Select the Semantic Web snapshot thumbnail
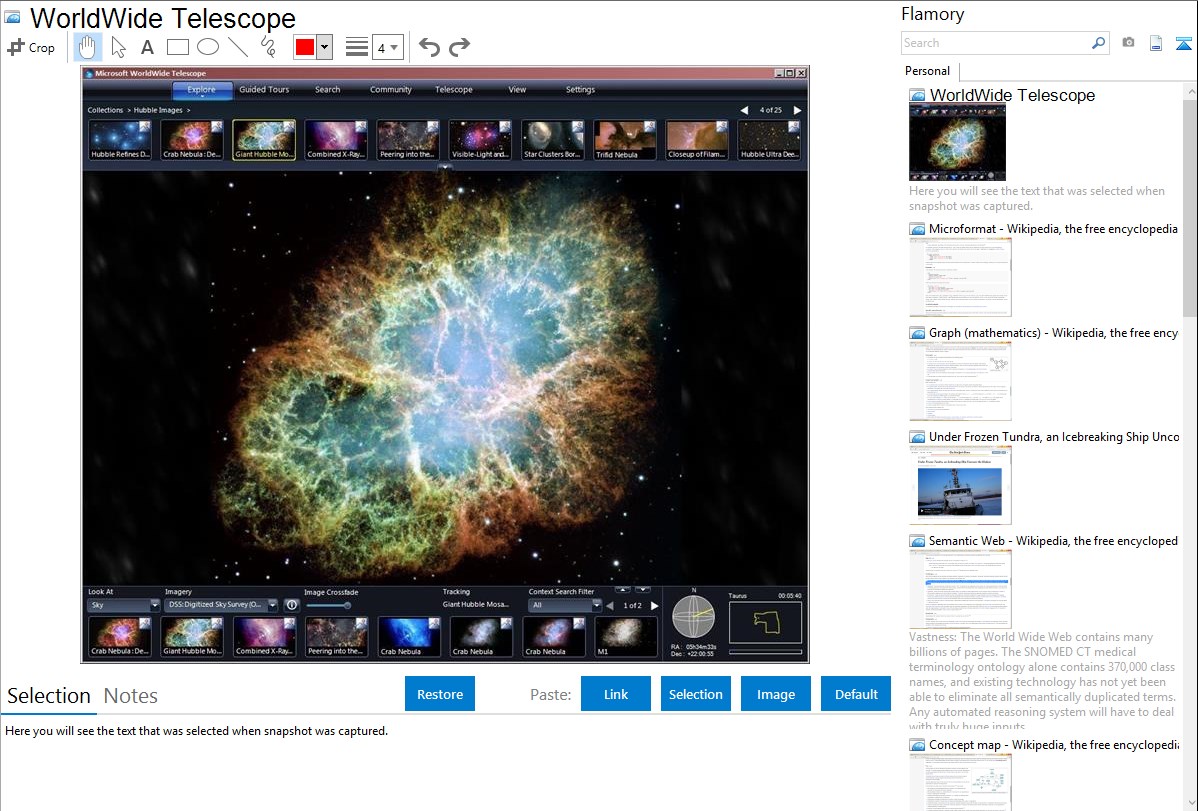The width and height of the screenshot is (1198, 811). pos(960,589)
